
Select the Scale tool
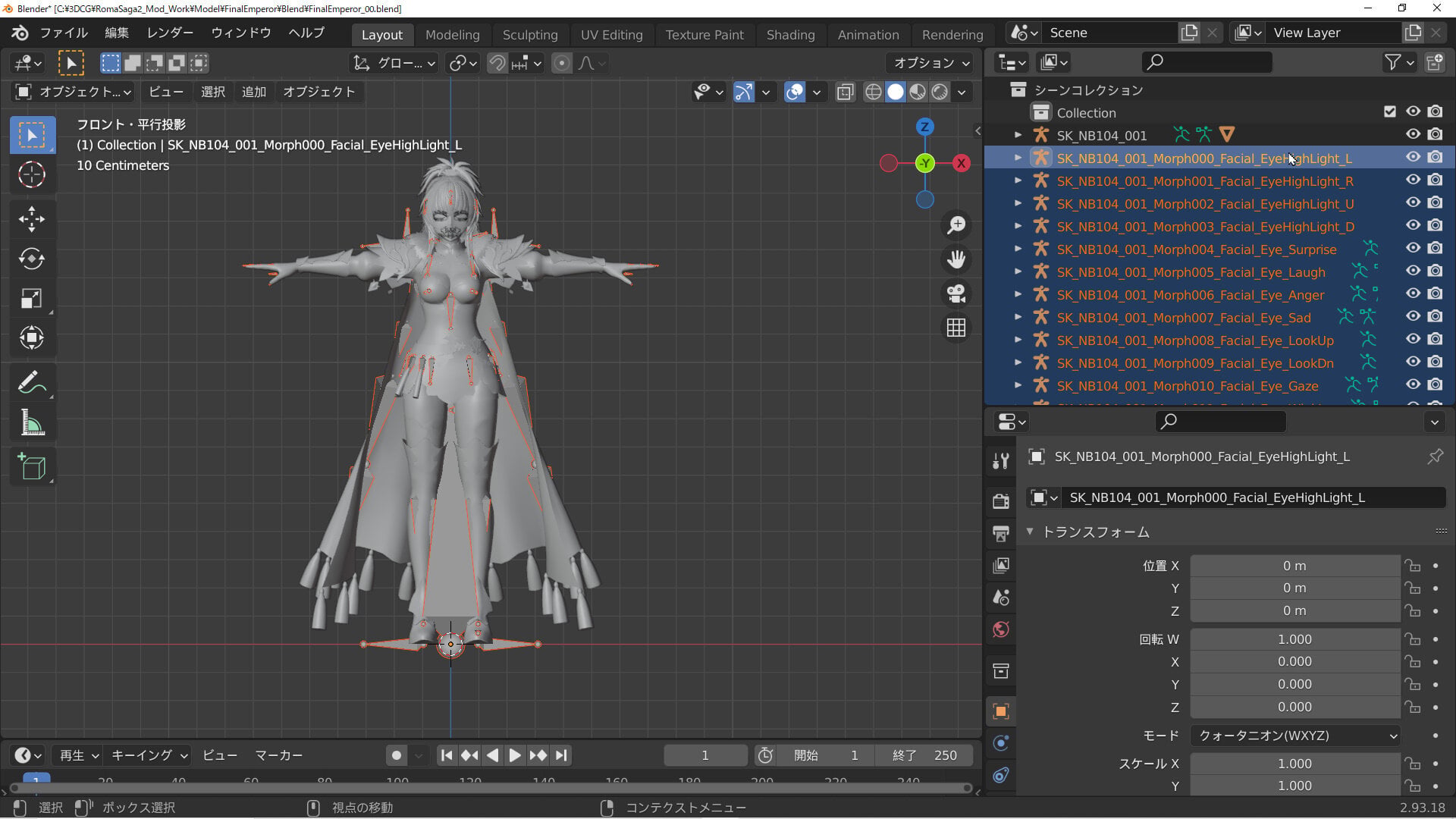pyautogui.click(x=32, y=298)
